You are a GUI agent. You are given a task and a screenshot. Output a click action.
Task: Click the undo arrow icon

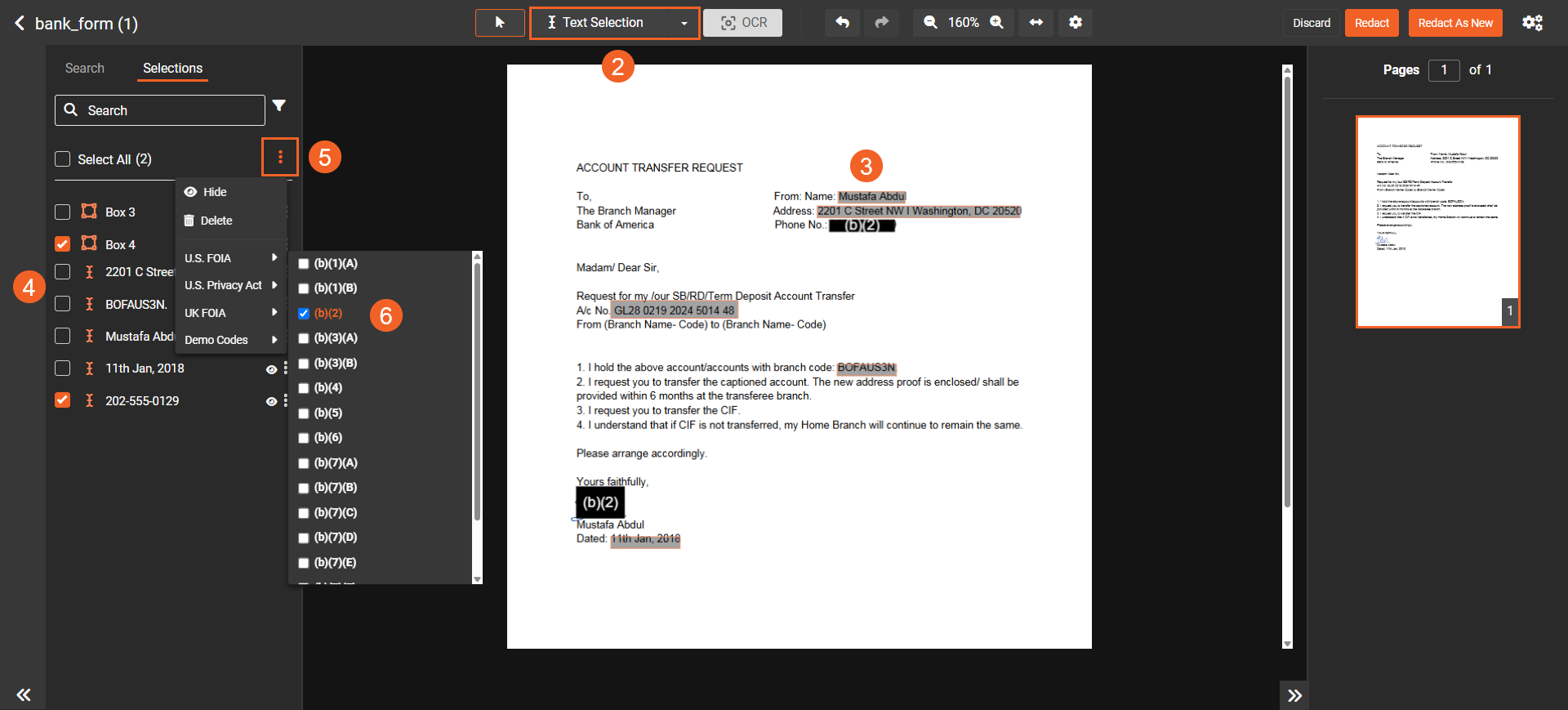[842, 23]
